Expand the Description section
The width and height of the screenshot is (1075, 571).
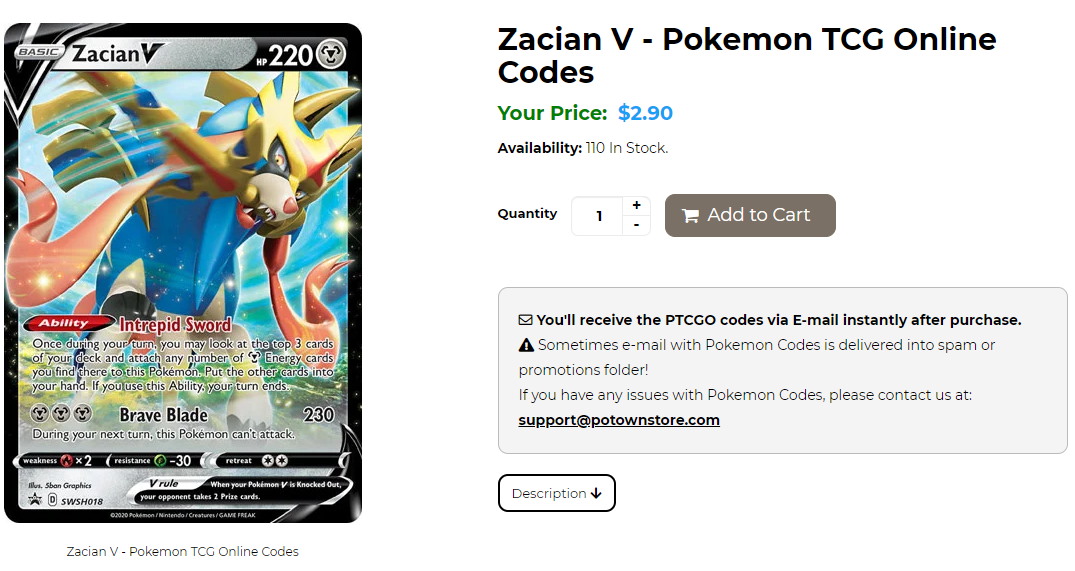coord(556,493)
